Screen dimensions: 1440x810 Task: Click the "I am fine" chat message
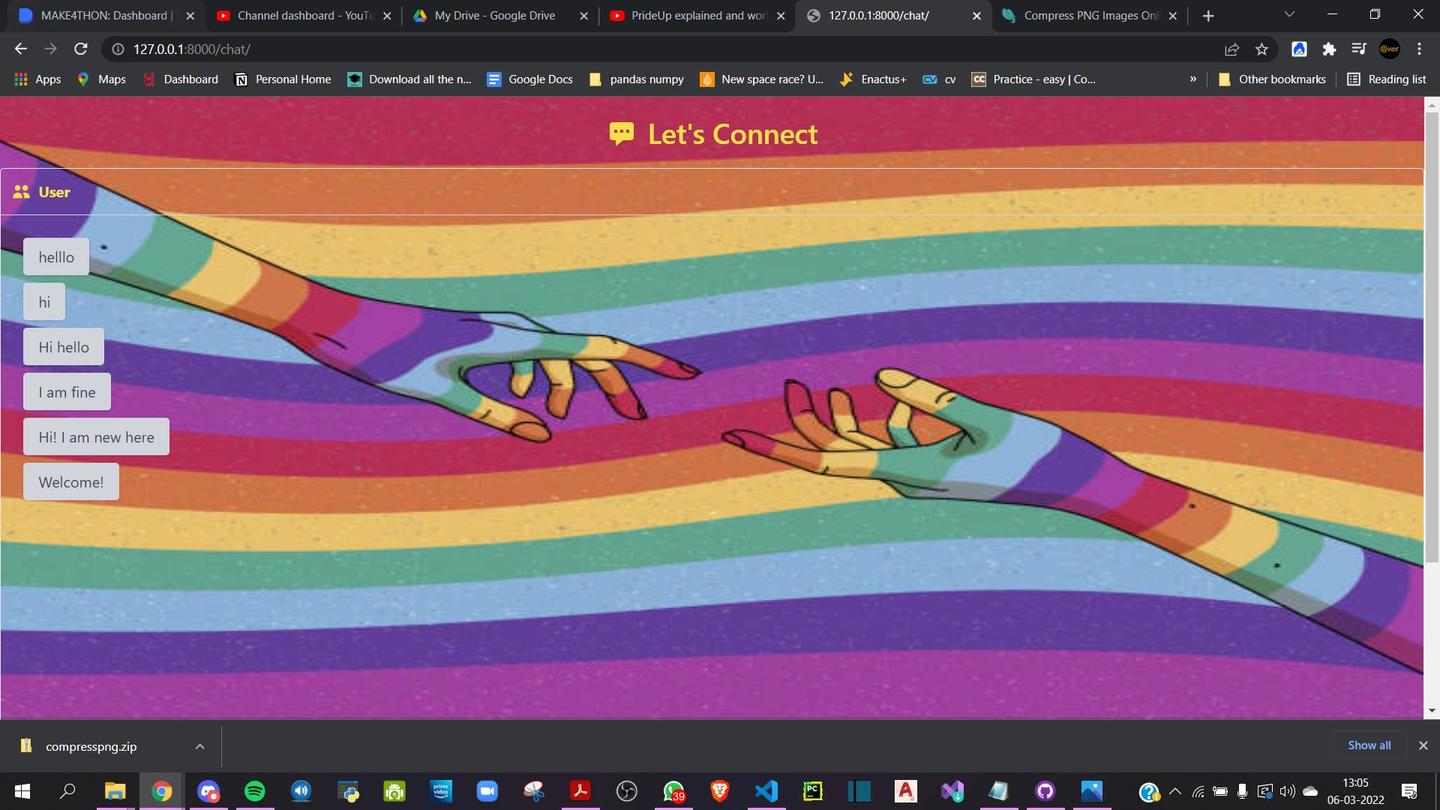click(x=67, y=392)
